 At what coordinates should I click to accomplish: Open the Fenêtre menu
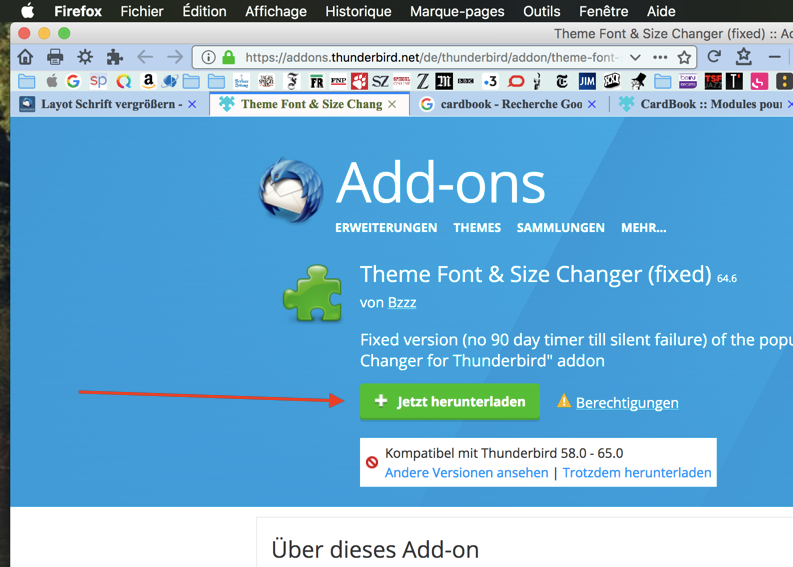(603, 11)
